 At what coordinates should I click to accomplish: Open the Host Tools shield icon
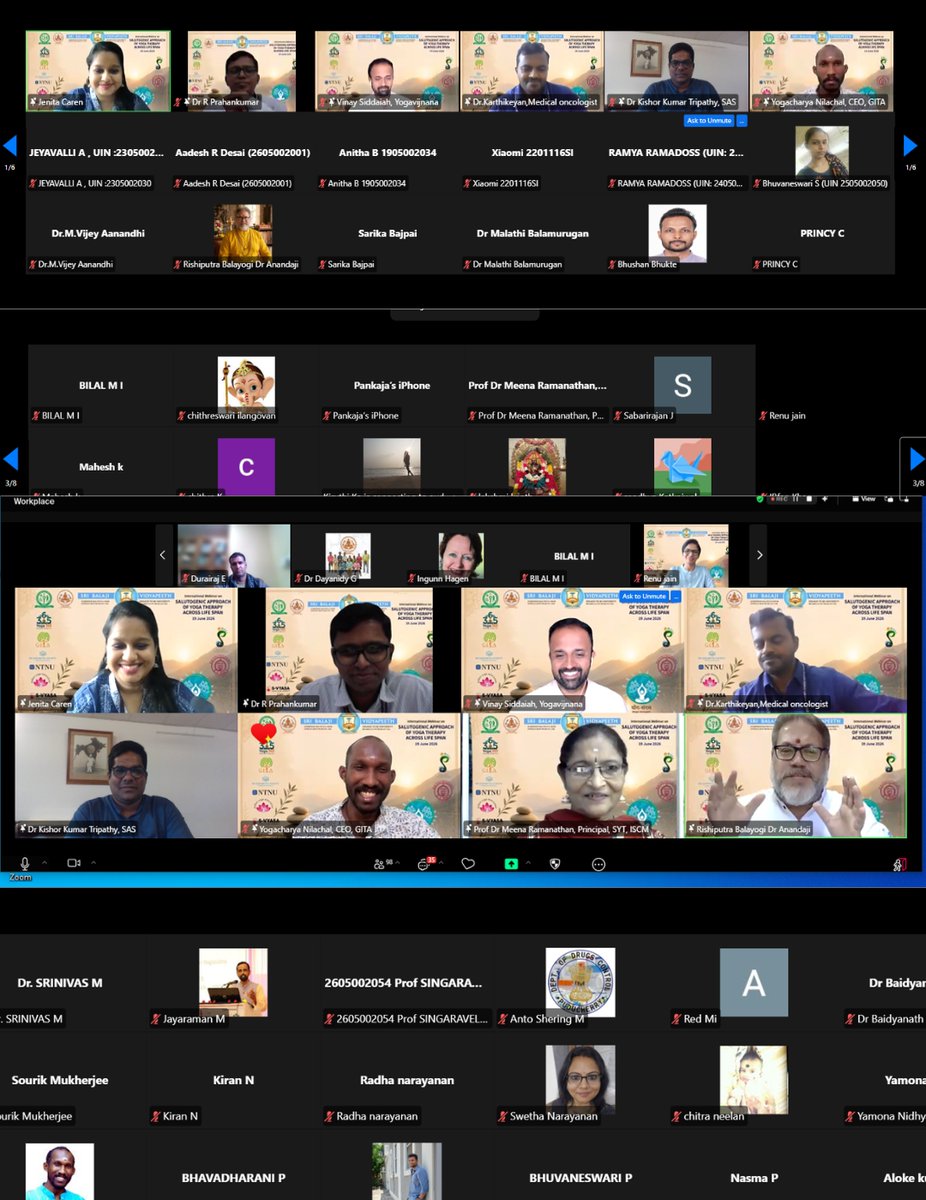click(555, 863)
